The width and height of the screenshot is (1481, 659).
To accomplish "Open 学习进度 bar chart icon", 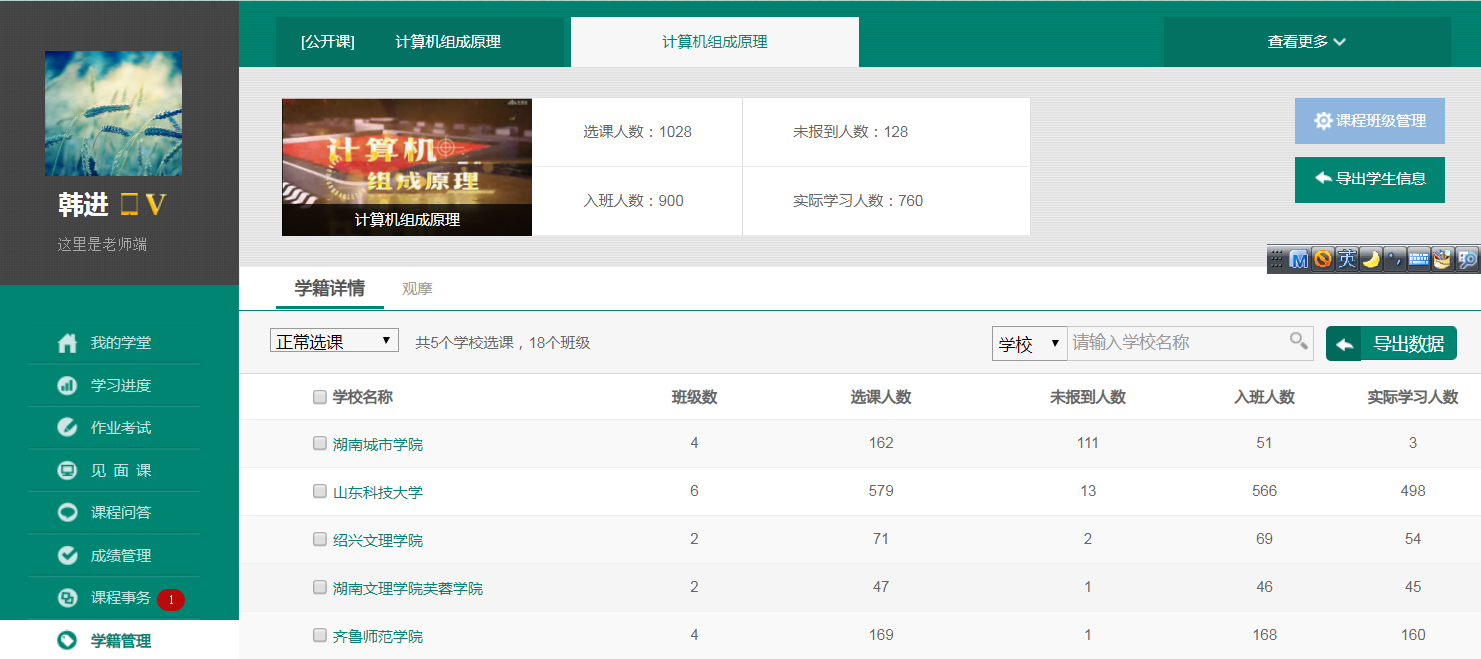I will [67, 385].
